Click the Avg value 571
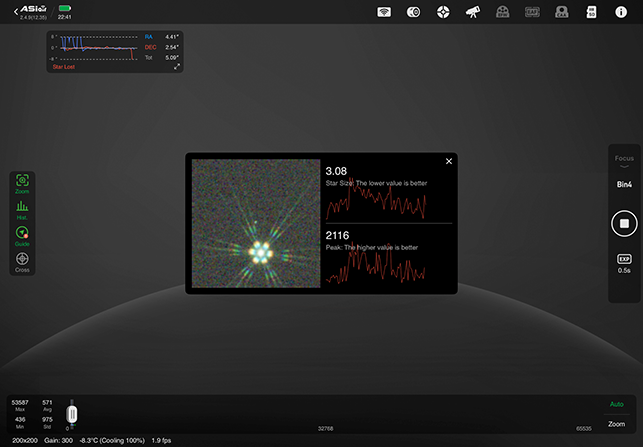This screenshot has height=447, width=643. tap(47, 403)
